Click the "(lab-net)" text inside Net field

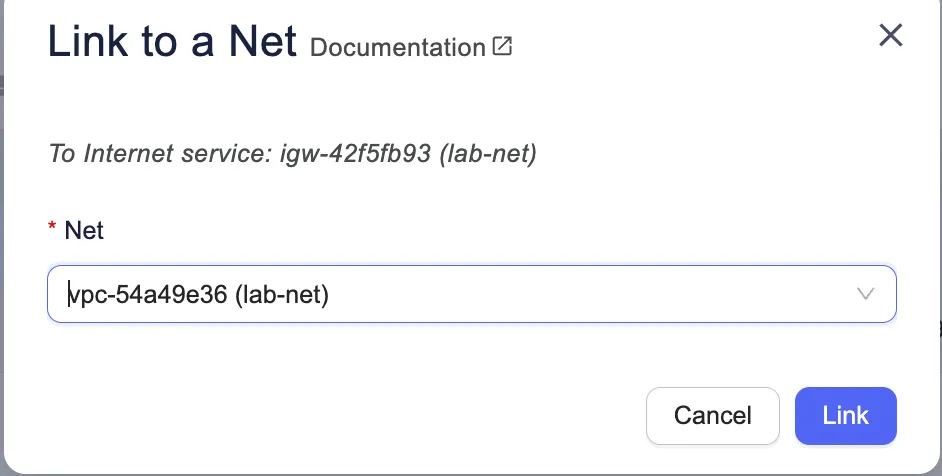click(x=282, y=295)
